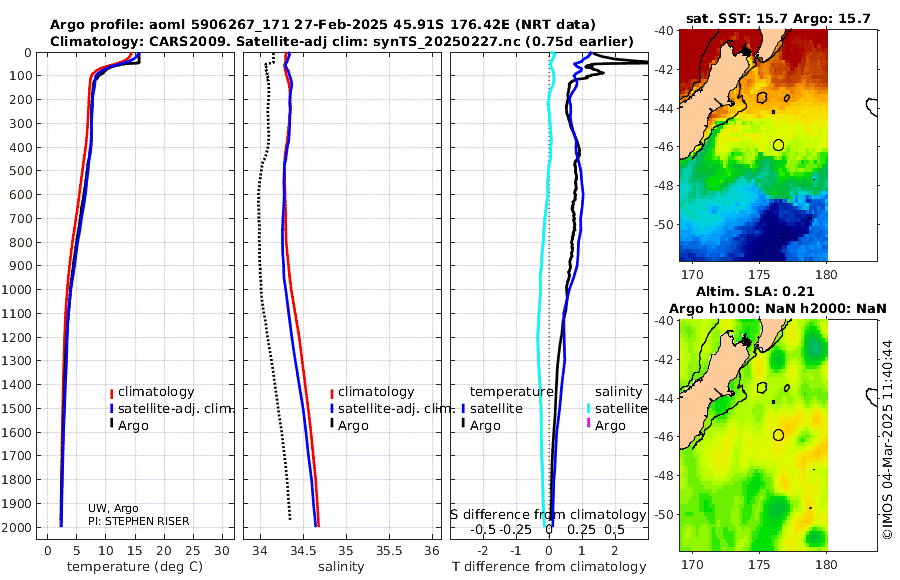Click the 30 tick on temperature axis
The height and width of the screenshot is (580, 900).
tap(222, 550)
